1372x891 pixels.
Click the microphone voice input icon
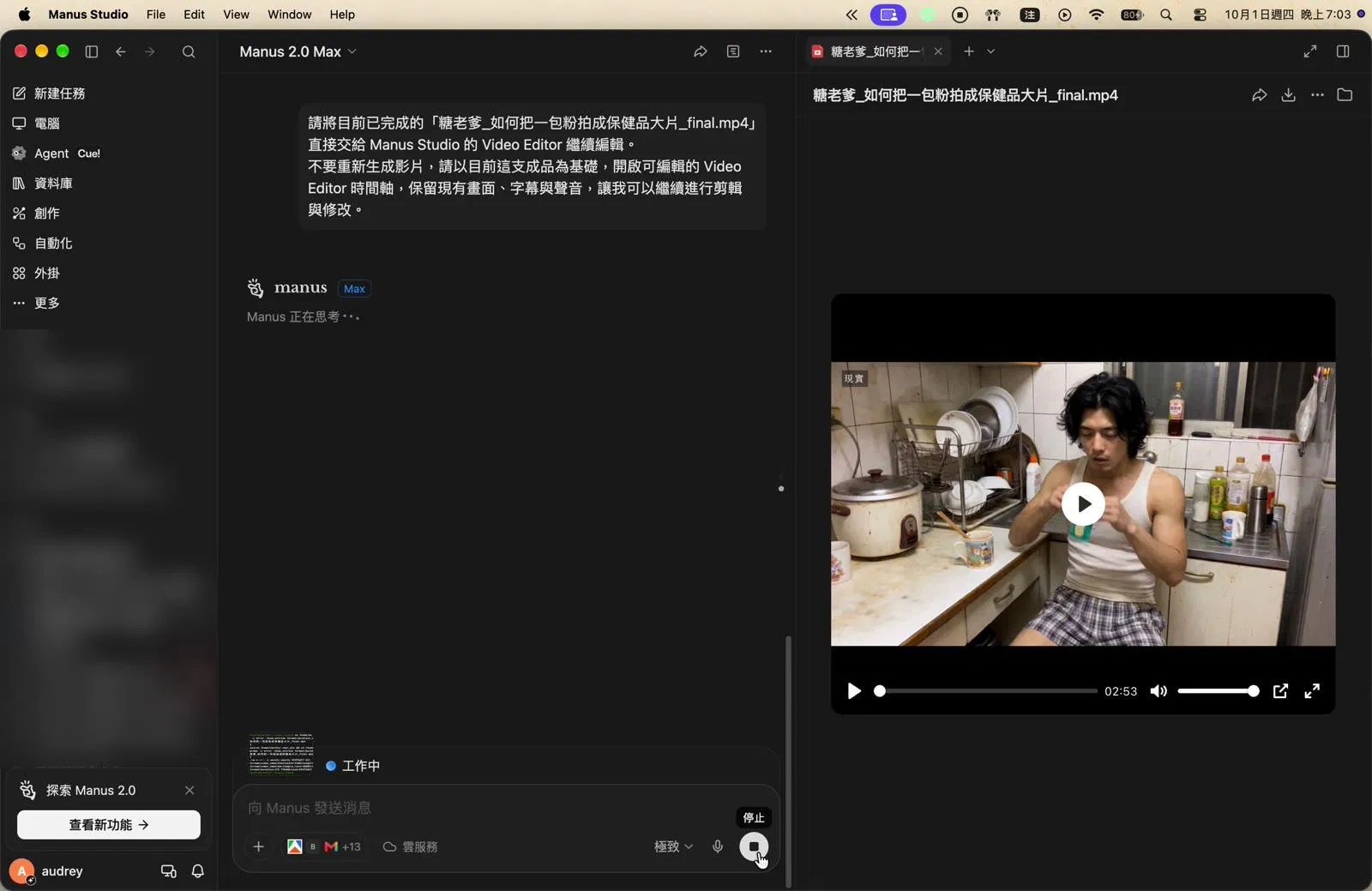718,846
